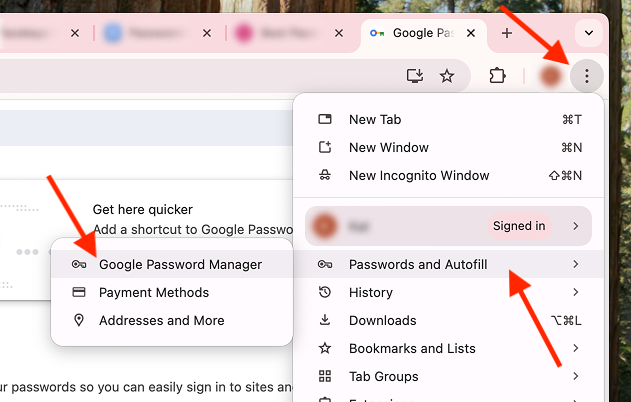Open the profile avatar in the toolbar
Viewport: 631px width, 402px height.
pyautogui.click(x=551, y=76)
